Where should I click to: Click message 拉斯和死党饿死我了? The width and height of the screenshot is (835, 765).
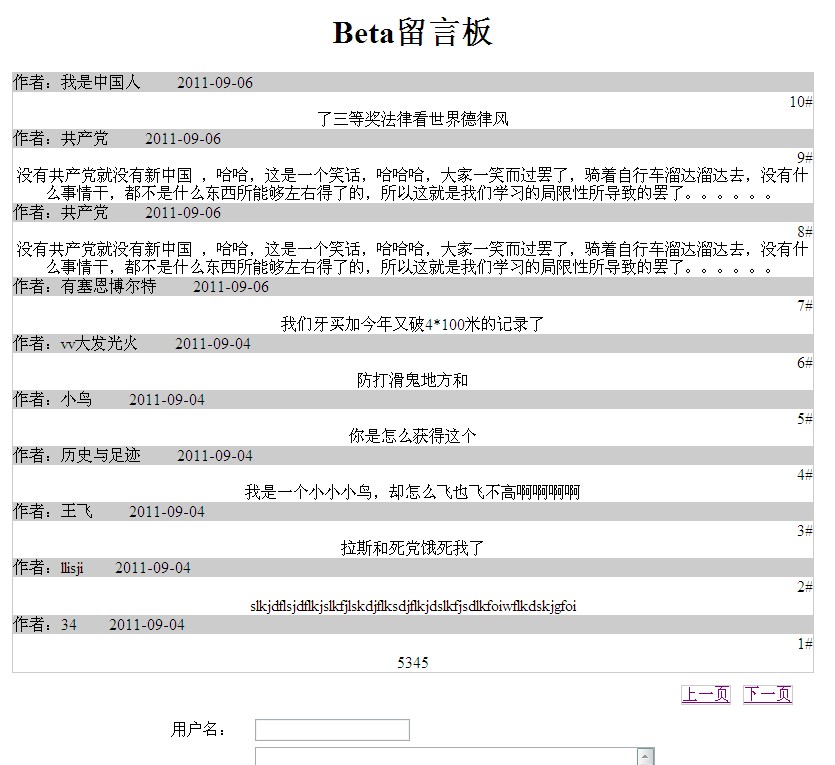point(413,548)
